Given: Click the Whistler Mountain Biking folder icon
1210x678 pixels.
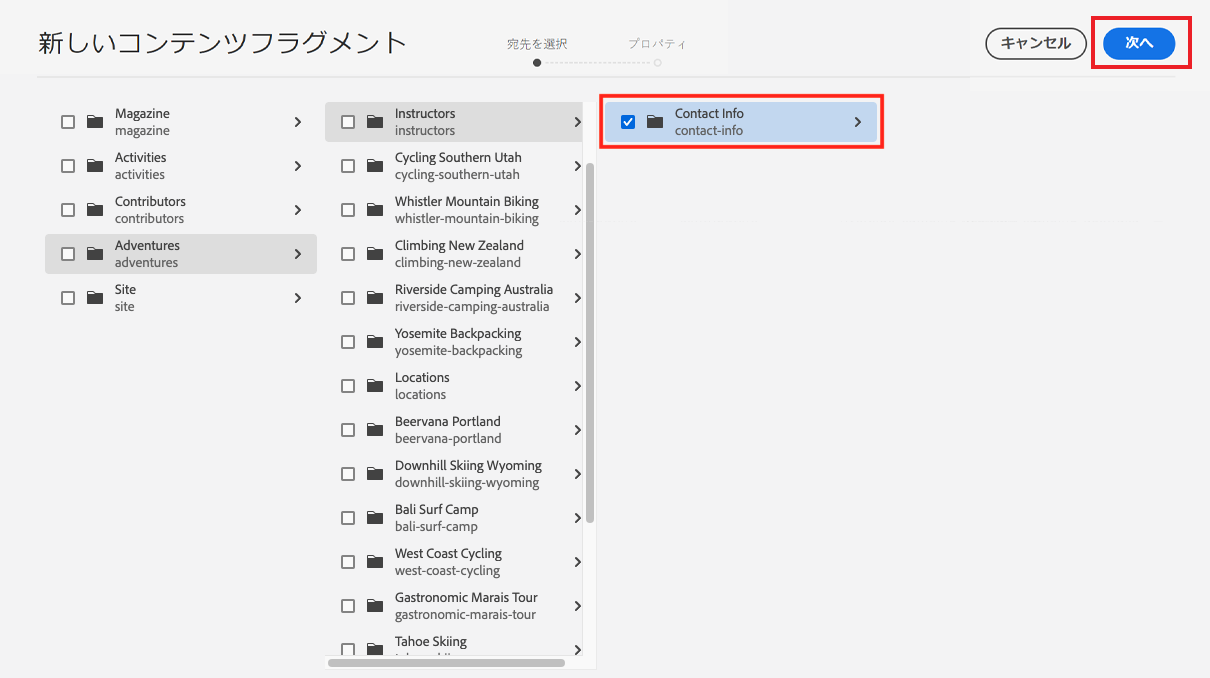Looking at the screenshot, I should coord(375,210).
